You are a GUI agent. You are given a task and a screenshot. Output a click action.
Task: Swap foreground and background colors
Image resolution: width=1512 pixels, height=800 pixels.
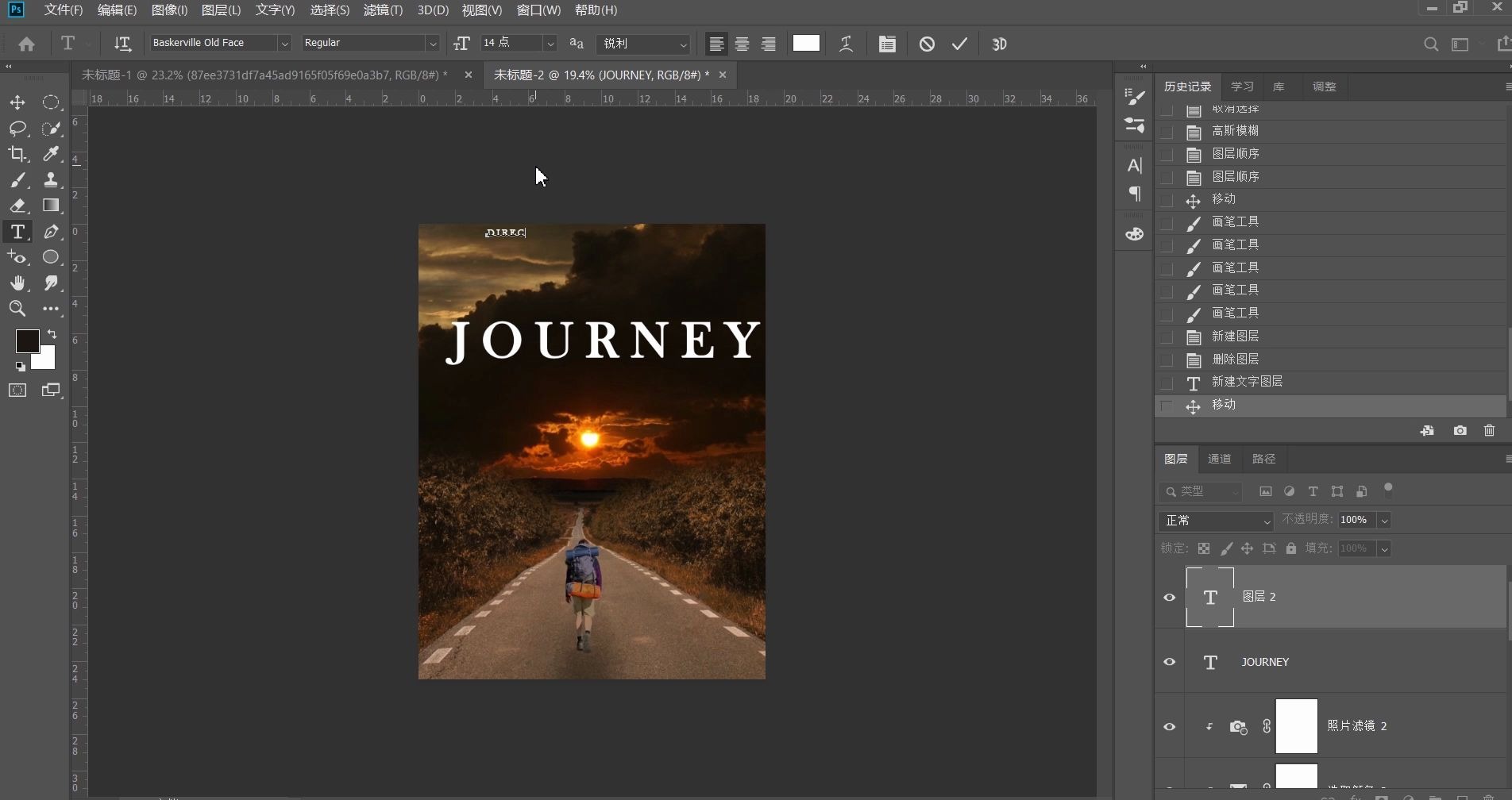tap(52, 334)
